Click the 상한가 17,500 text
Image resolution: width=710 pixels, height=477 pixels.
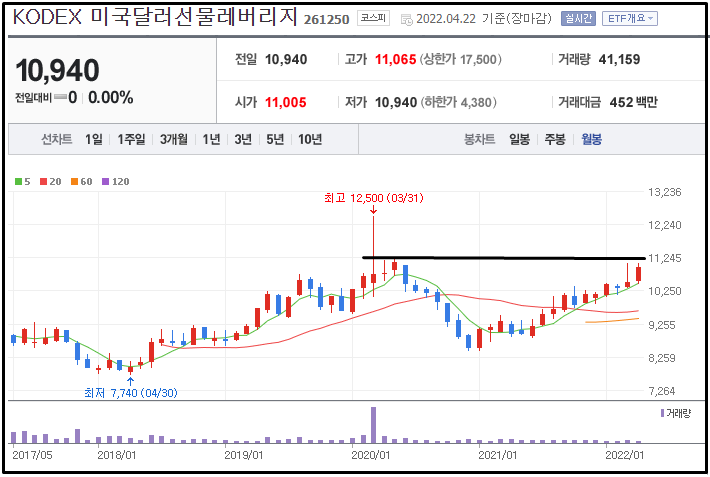(461, 59)
